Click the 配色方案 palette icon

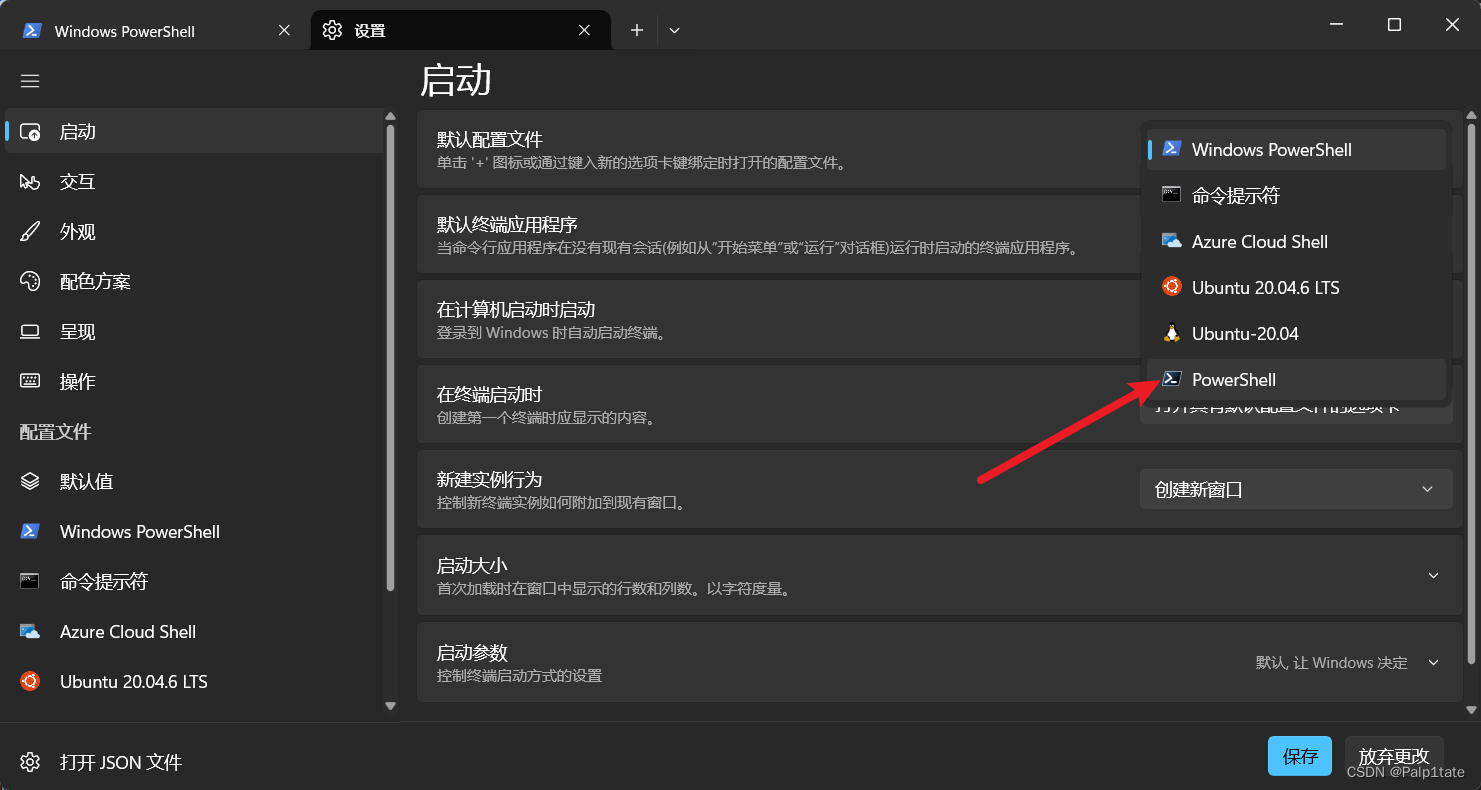click(30, 282)
